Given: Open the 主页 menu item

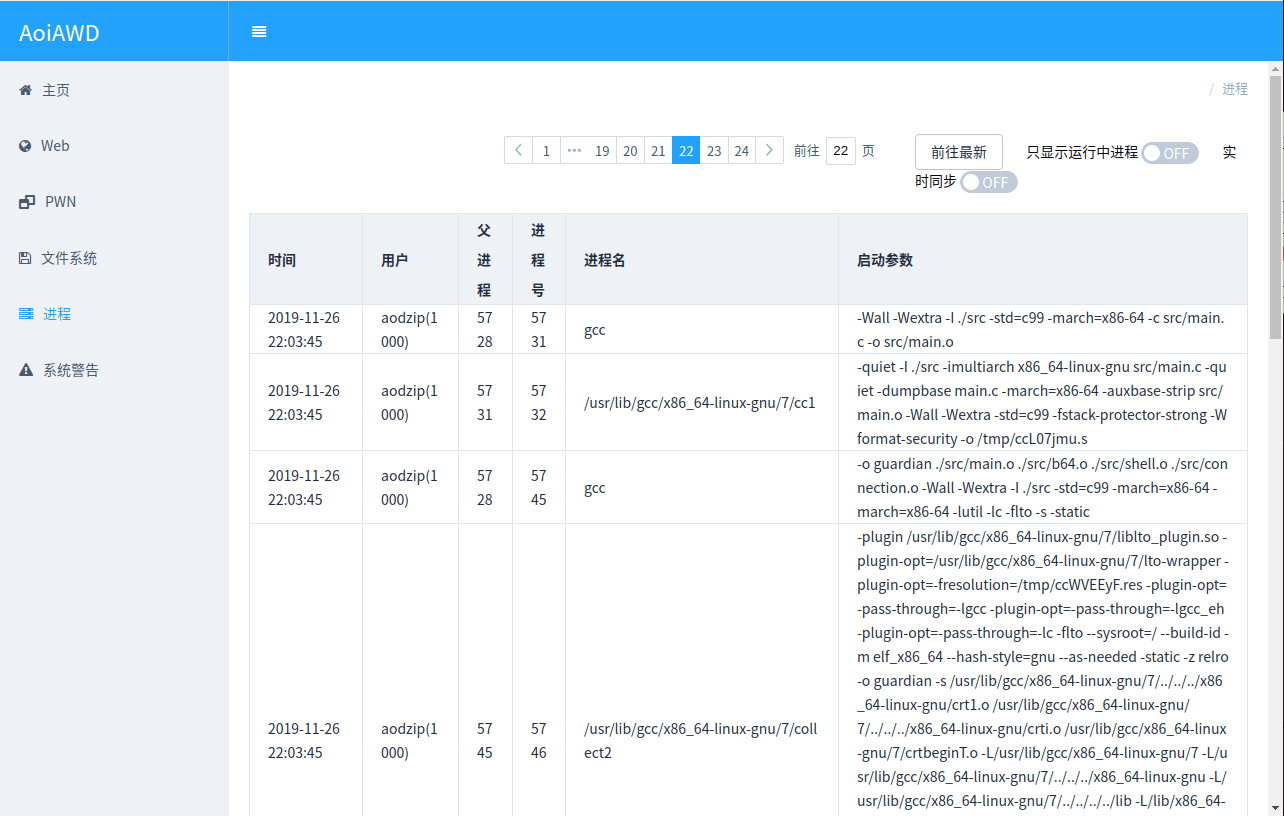Looking at the screenshot, I should click(x=114, y=90).
